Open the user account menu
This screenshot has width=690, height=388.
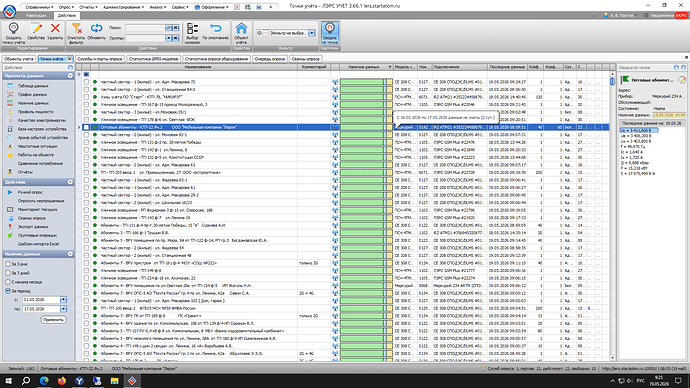[x=620, y=15]
